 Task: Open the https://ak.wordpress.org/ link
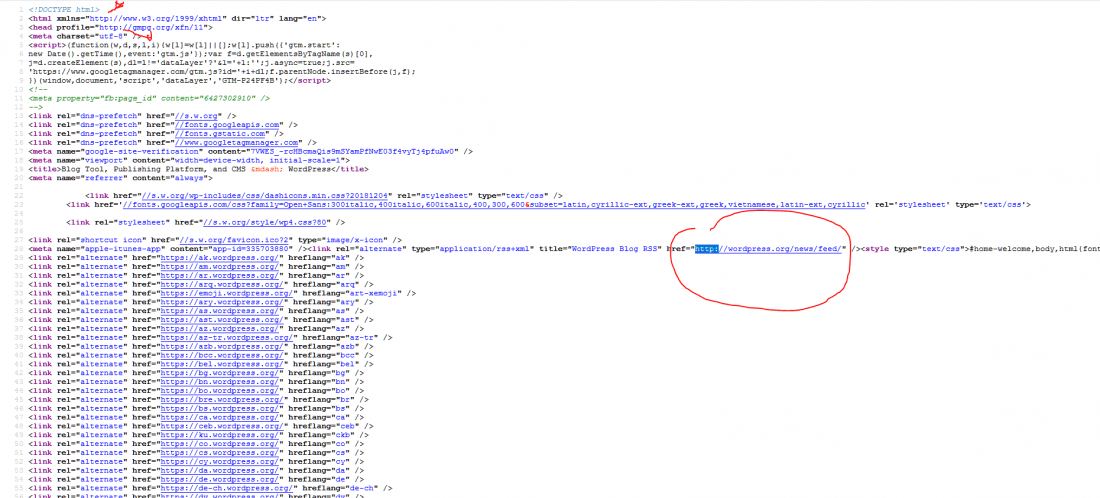click(x=221, y=258)
